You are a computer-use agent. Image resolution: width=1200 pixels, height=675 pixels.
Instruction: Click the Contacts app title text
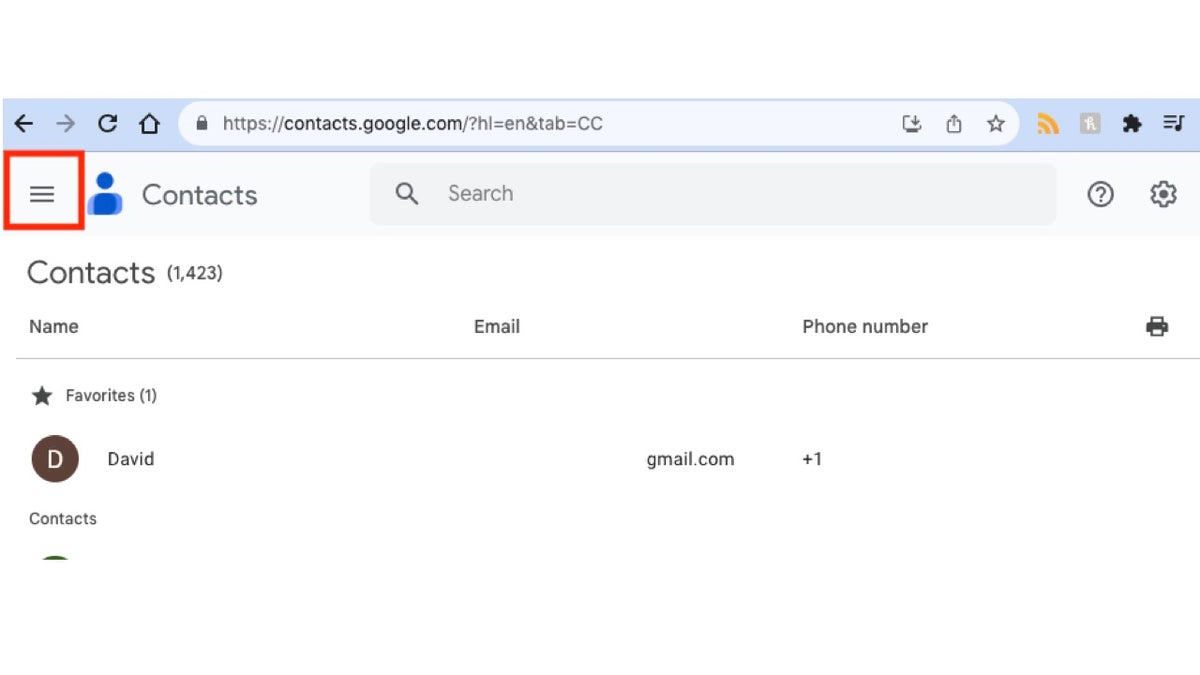199,195
